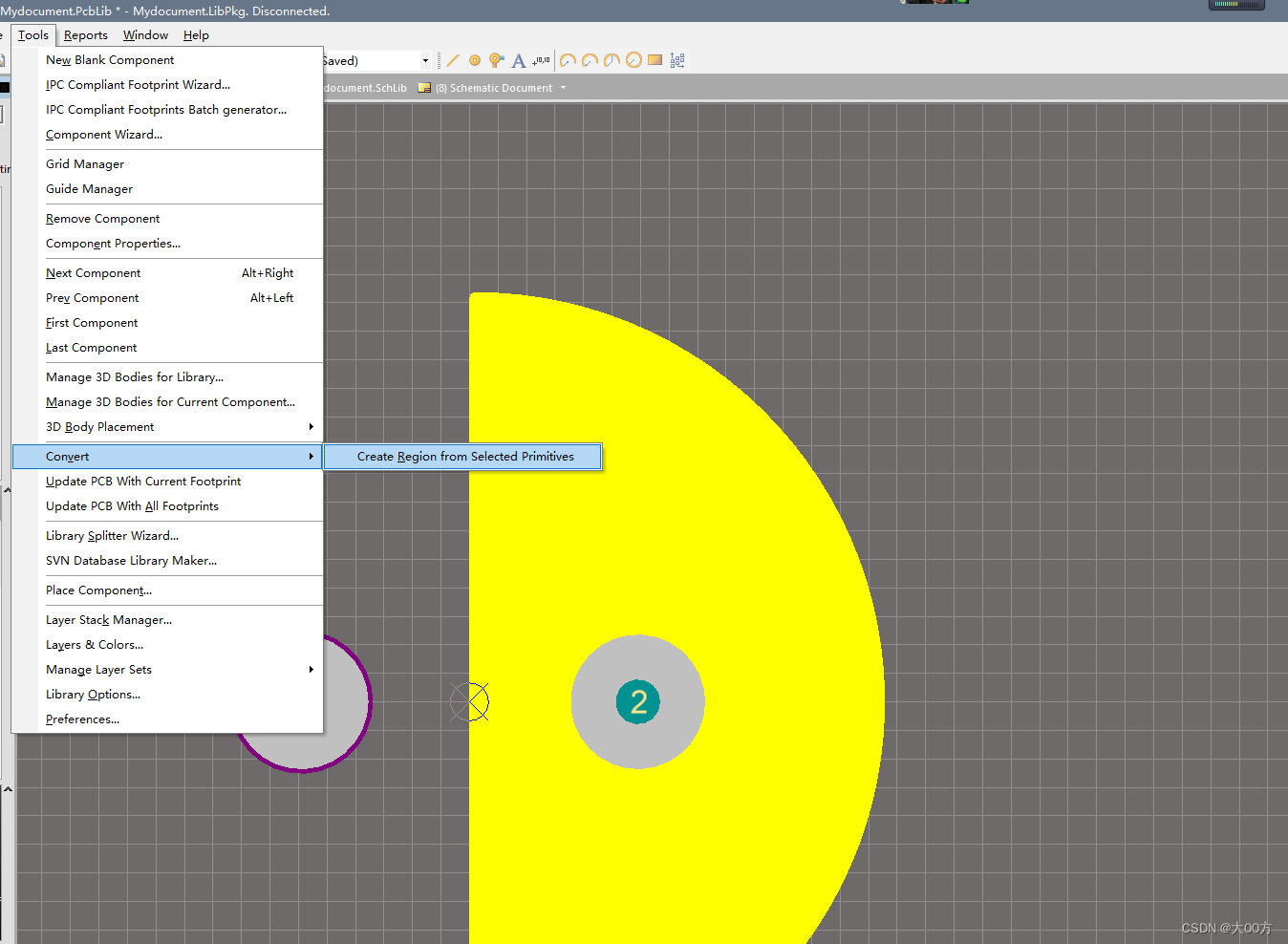Viewport: 1288px width, 944px height.
Task: Select the Place Line tool
Action: point(453,60)
